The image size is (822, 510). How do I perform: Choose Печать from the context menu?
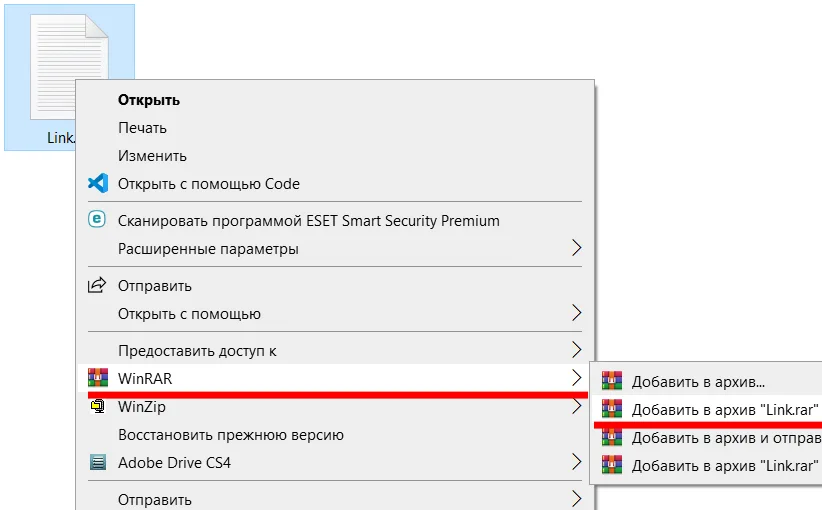(x=142, y=128)
